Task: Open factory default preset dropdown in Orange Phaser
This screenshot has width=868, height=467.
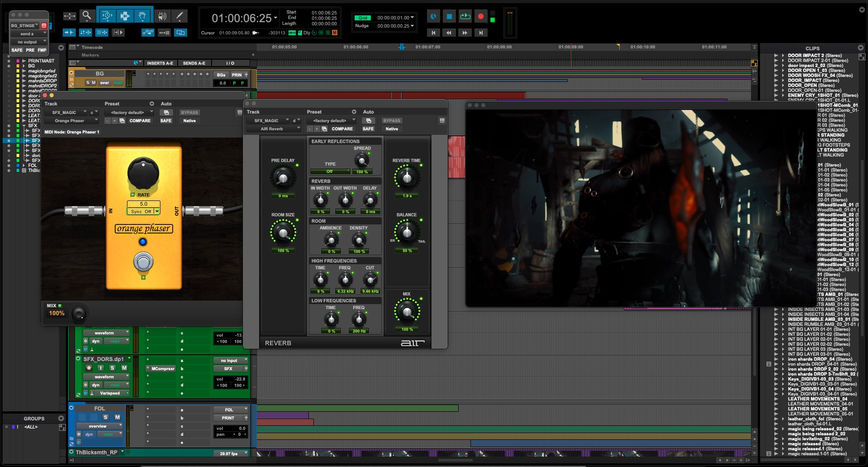Action: [x=129, y=112]
